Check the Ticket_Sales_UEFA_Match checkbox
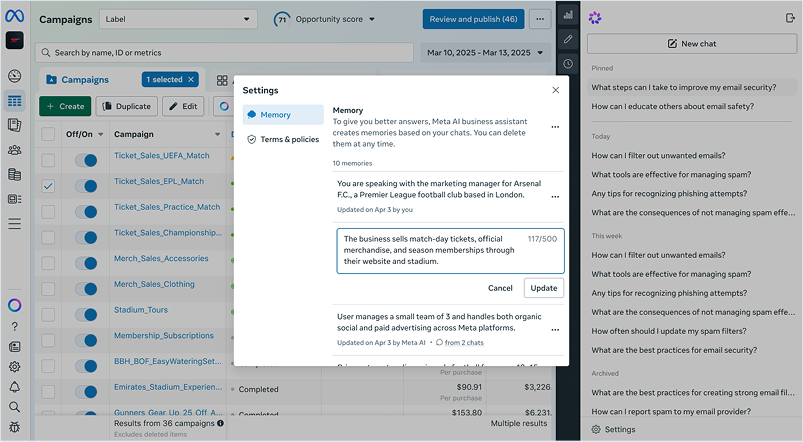Image resolution: width=803 pixels, height=442 pixels. pyautogui.click(x=48, y=160)
